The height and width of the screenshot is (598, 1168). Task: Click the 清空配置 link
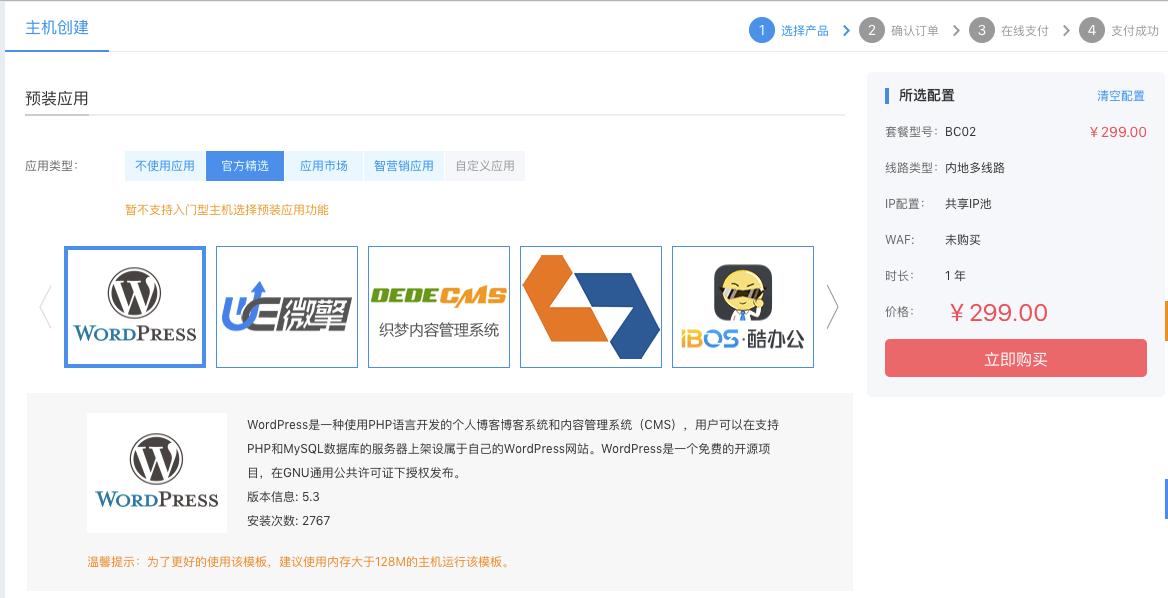pos(1120,96)
